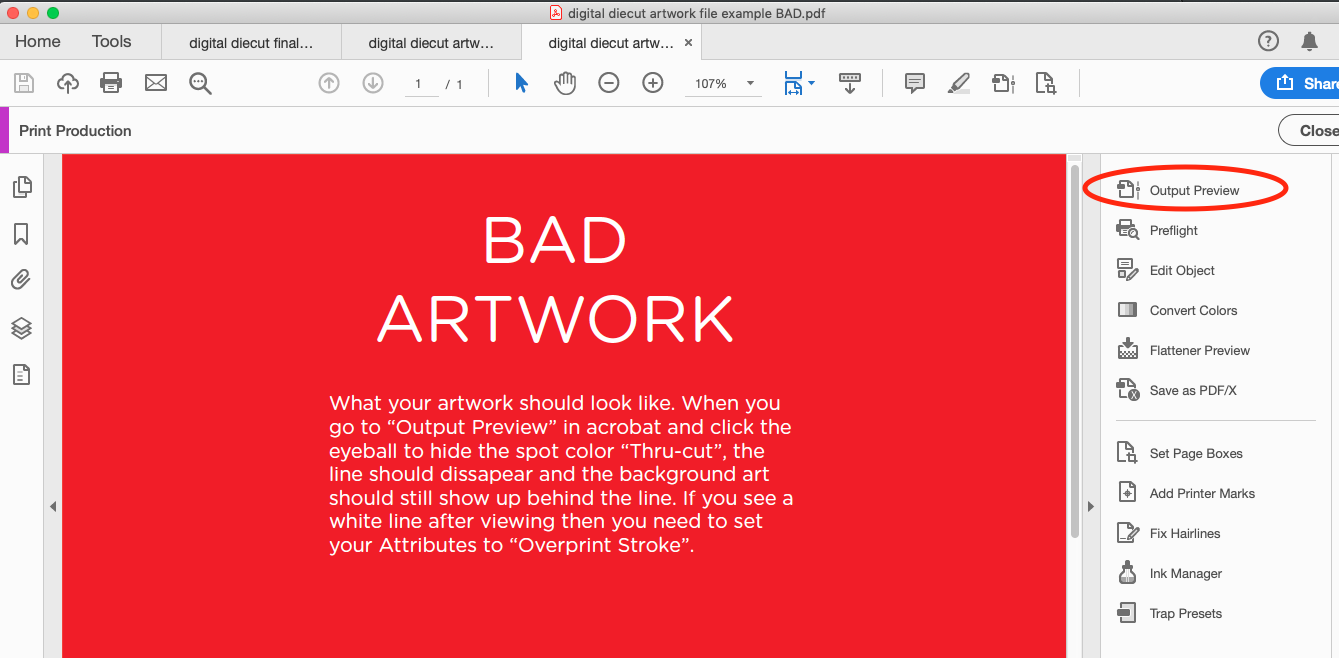
Task: Collapse the left navigation pane arrow
Action: [53, 507]
